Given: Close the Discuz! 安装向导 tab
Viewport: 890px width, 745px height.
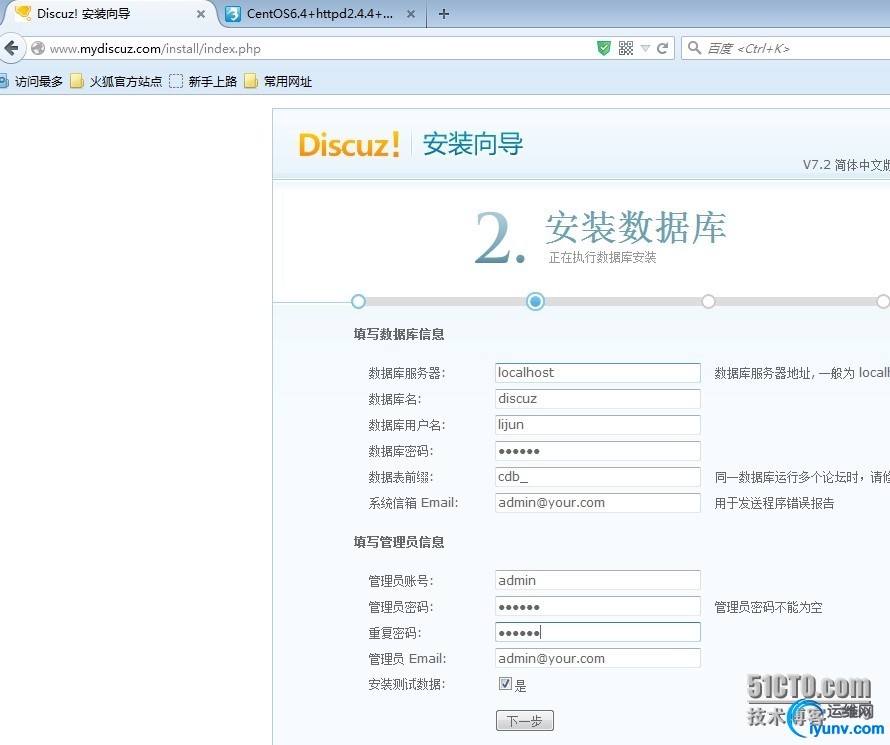Looking at the screenshot, I should tap(201, 14).
